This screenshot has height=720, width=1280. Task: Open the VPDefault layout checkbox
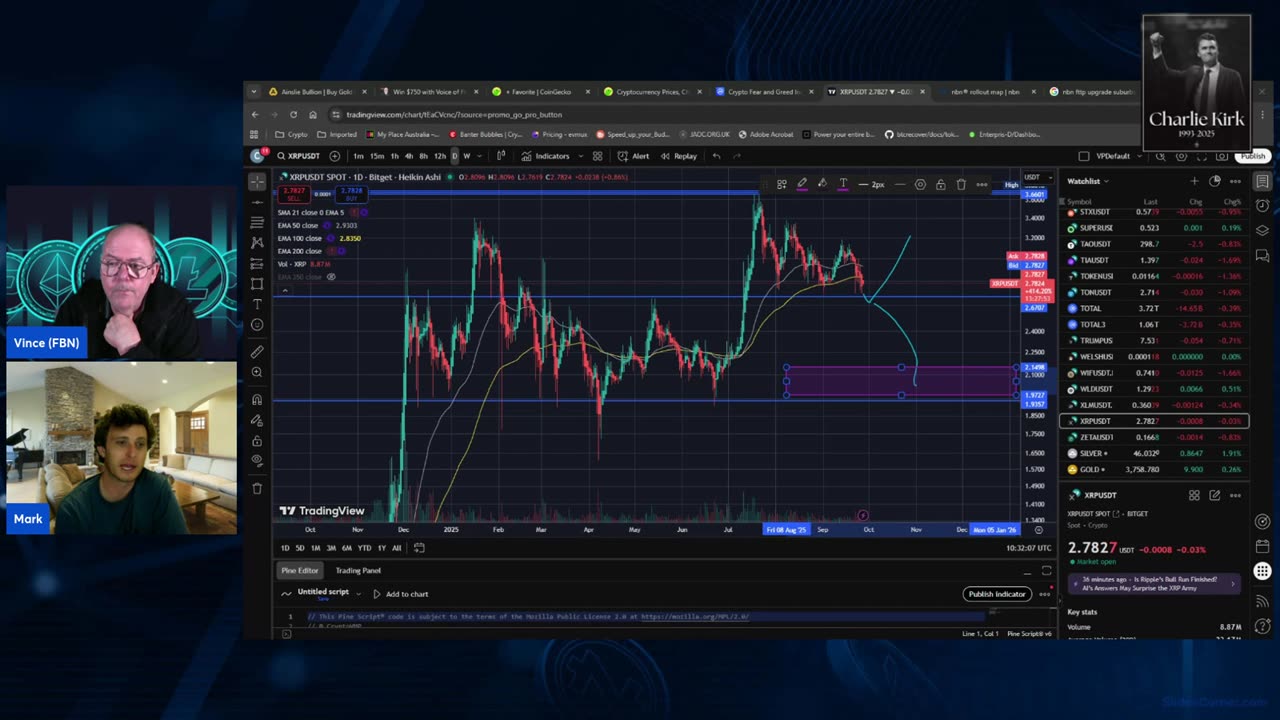(x=1084, y=156)
